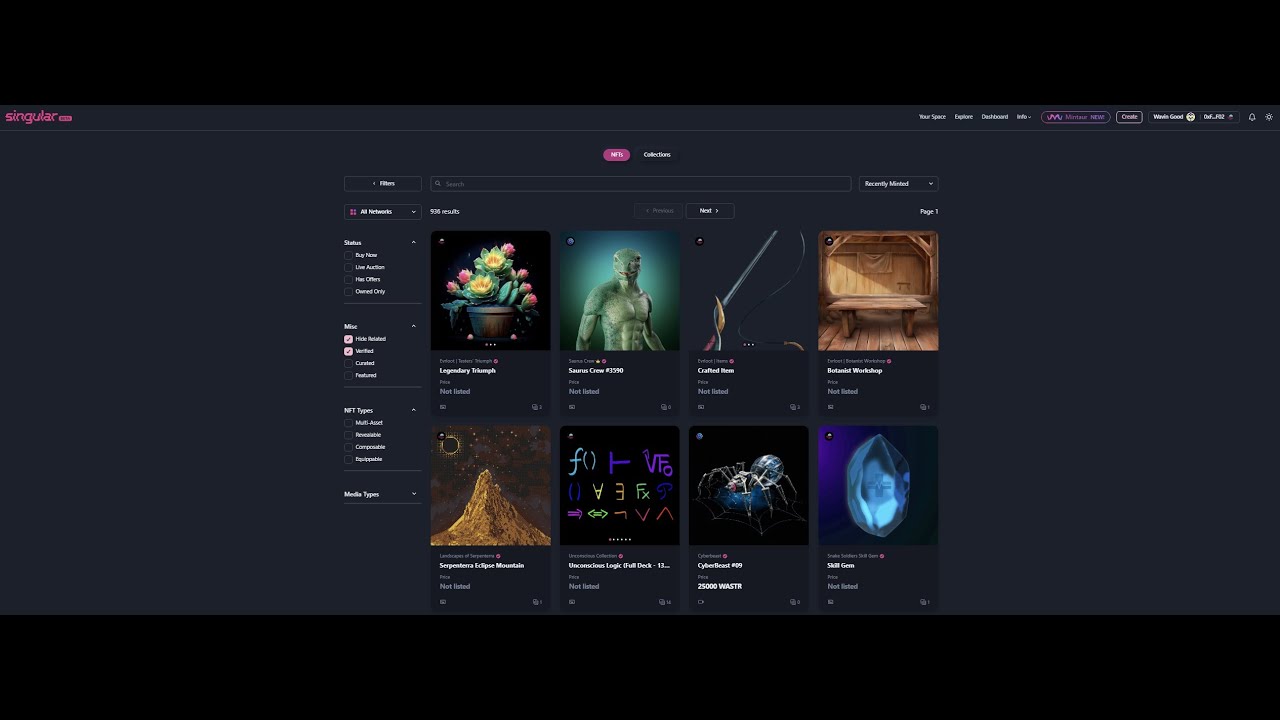Check the Multi-Asset NFT type
The height and width of the screenshot is (720, 1280).
point(348,423)
